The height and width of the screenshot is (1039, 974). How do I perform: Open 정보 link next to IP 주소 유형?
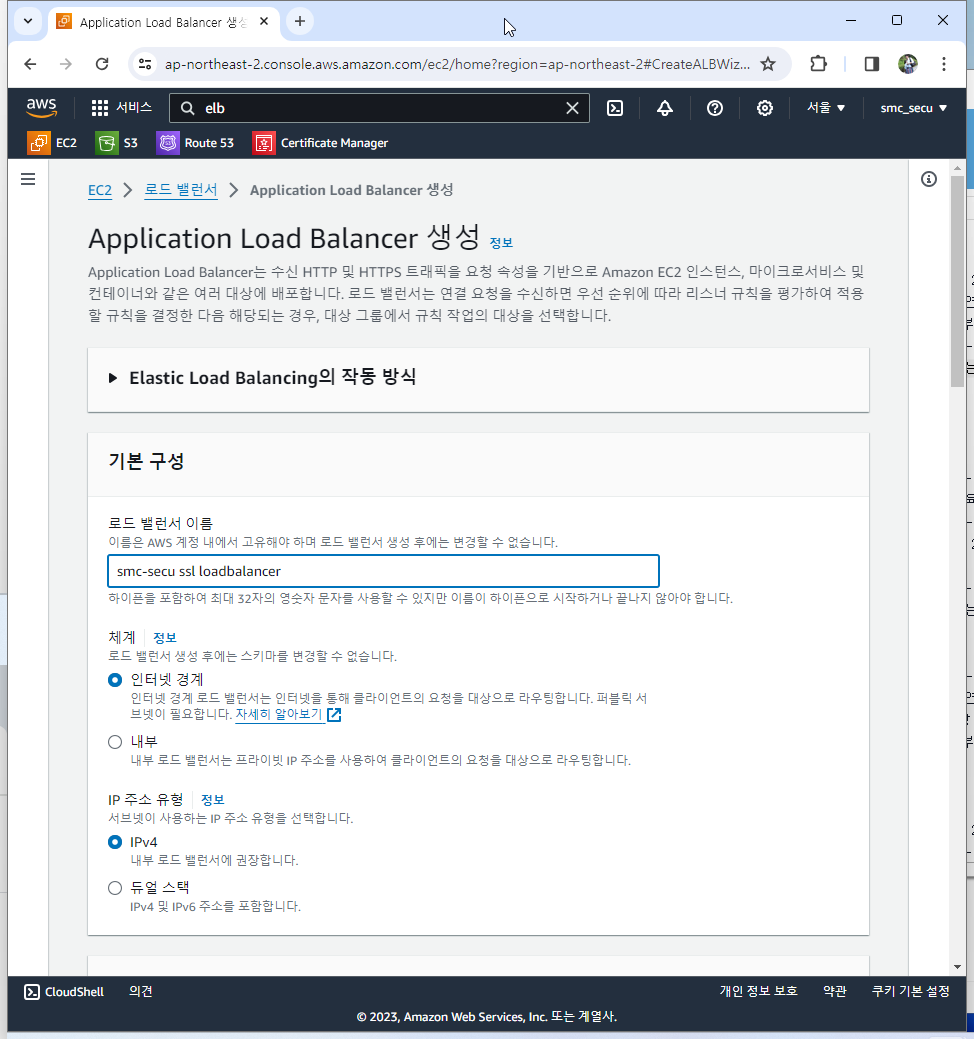(x=213, y=800)
